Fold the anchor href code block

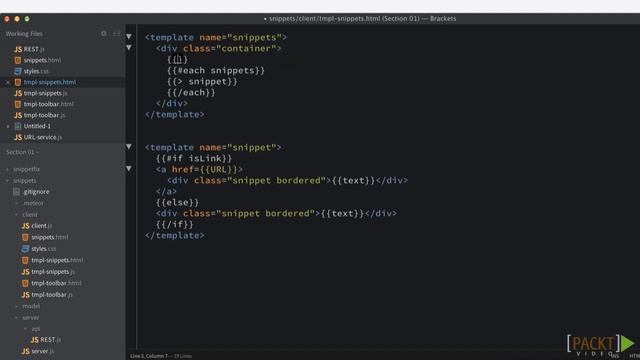coord(129,168)
